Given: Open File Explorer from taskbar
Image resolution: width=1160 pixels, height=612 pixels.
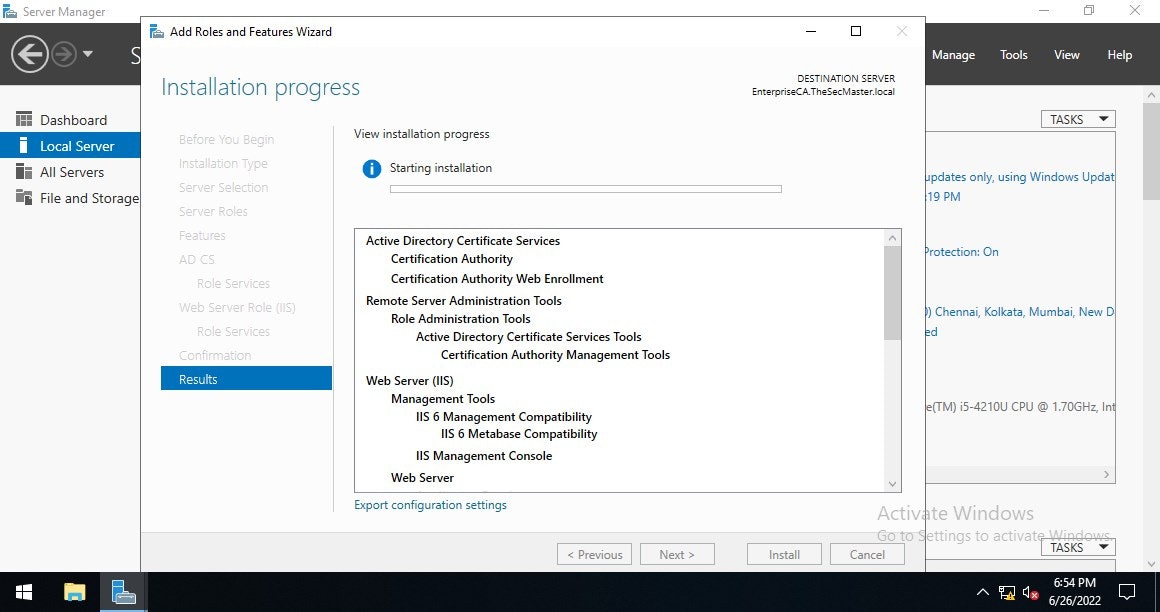Looking at the screenshot, I should click(x=75, y=592).
